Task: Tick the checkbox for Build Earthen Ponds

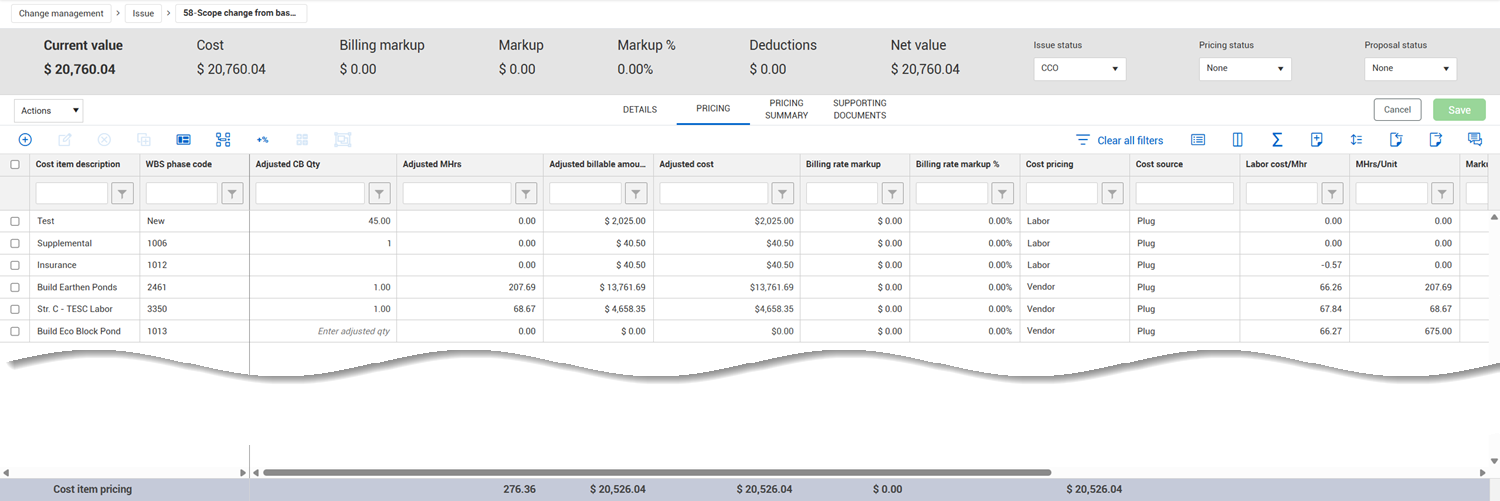Action: [x=15, y=288]
